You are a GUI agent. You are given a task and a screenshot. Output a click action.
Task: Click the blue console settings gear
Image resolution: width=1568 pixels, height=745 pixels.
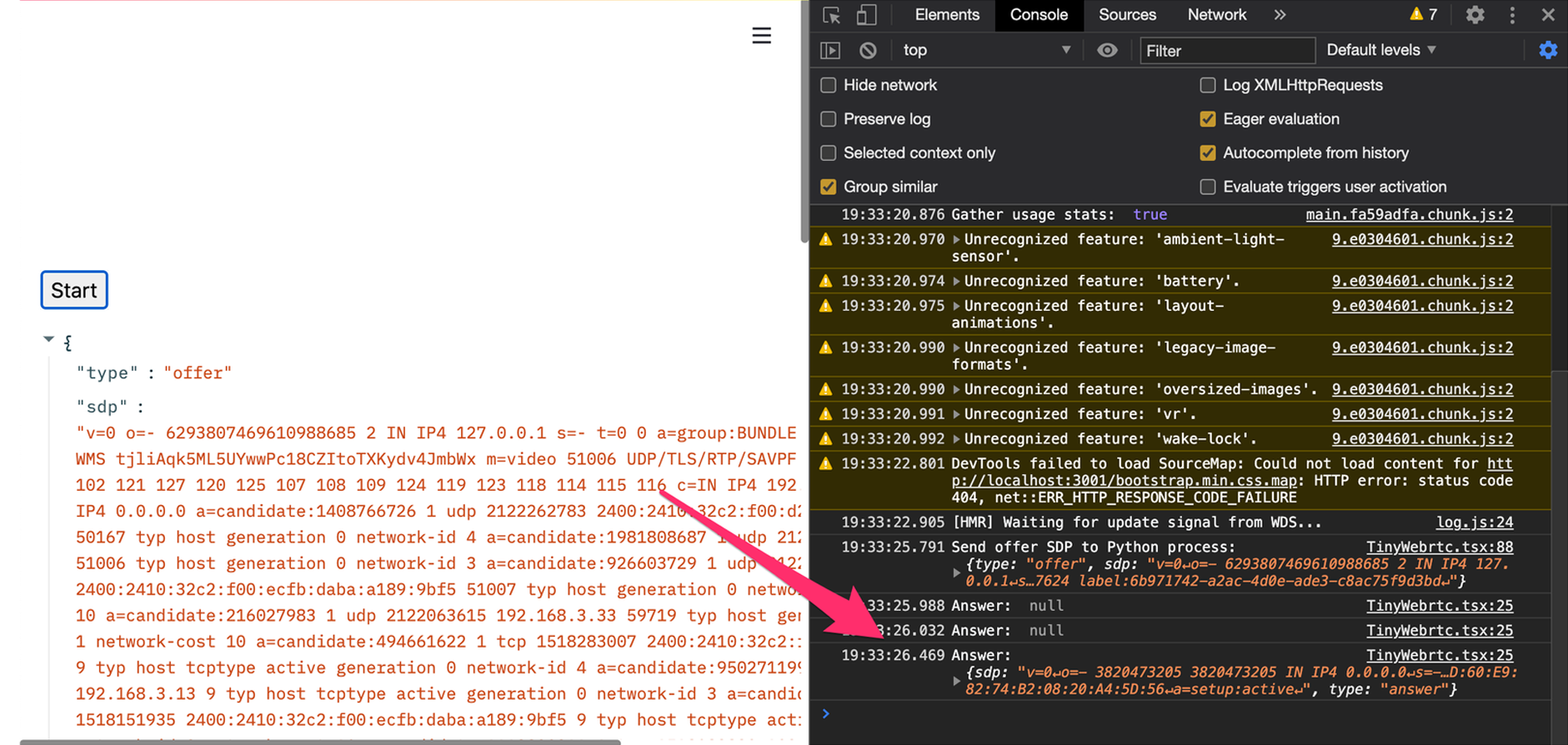1548,51
